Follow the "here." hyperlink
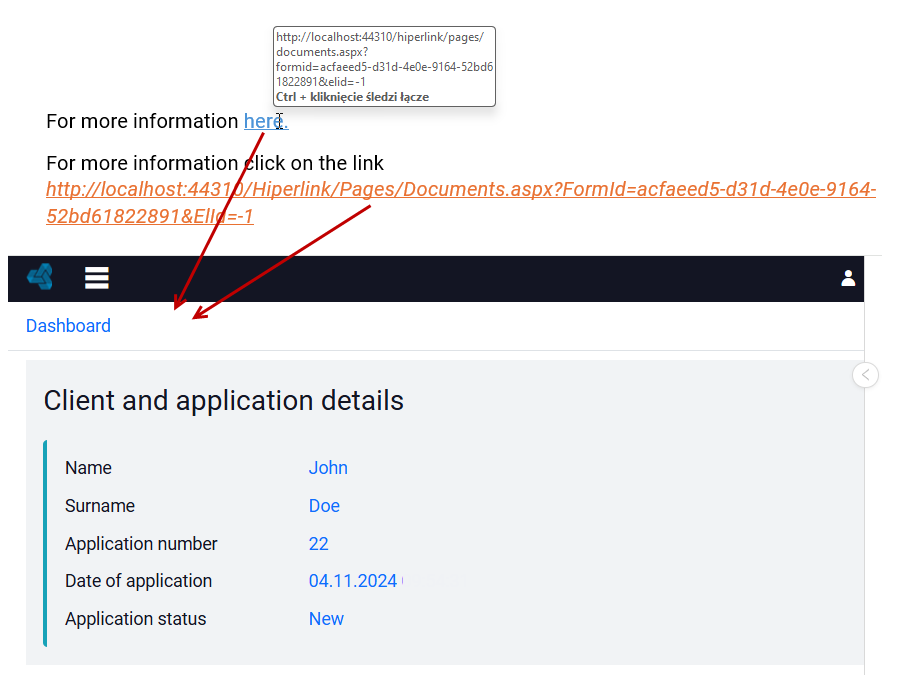The width and height of the screenshot is (908, 675). 266,122
